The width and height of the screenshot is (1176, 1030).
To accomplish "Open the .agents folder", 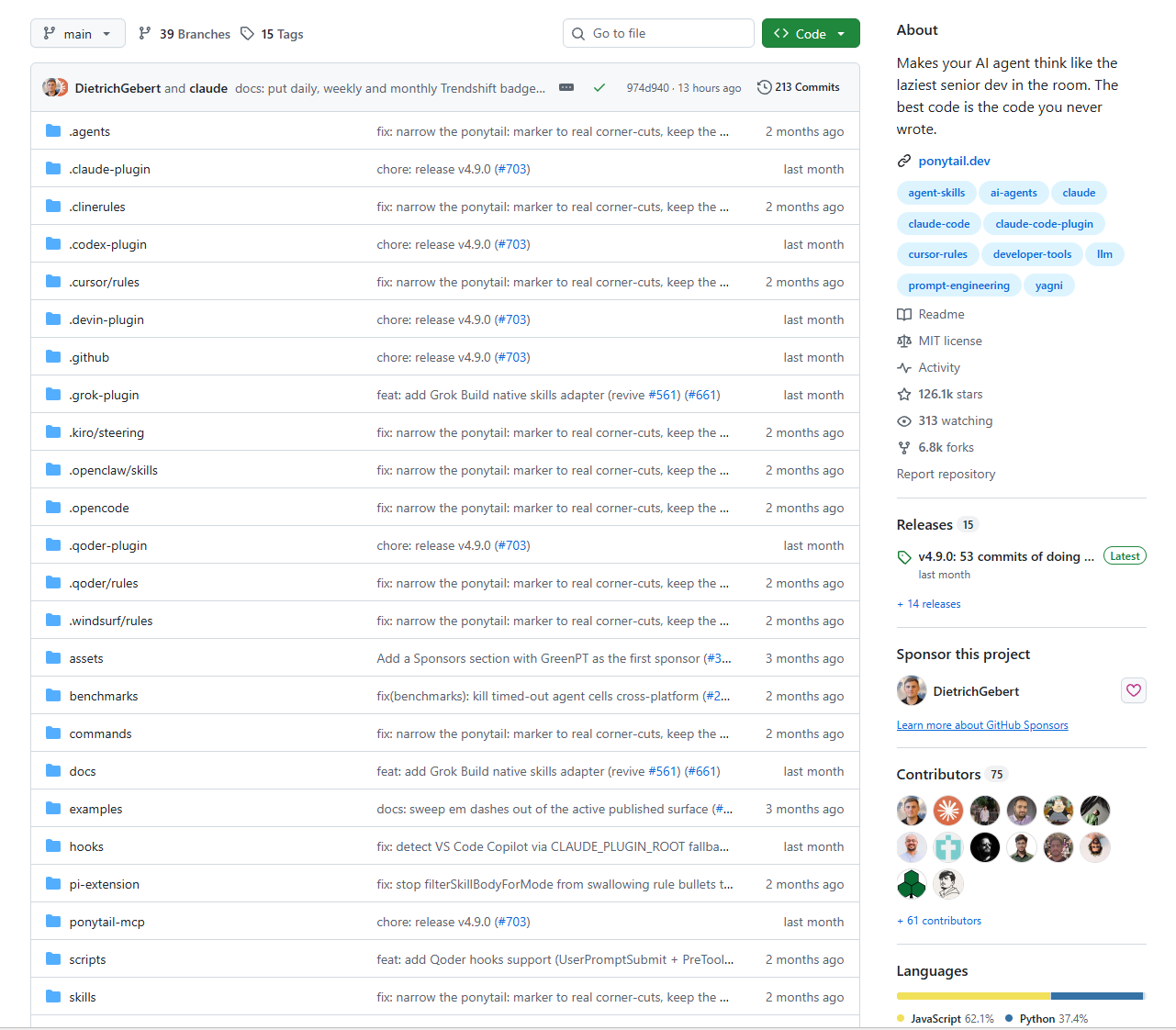I will tap(90, 131).
